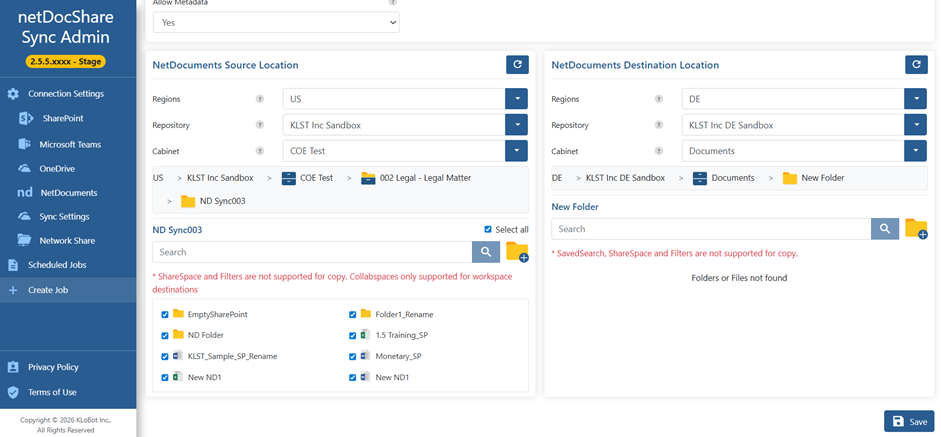Click the Cabinet help icon in destination
Viewport: 941px width, 437px height.
tap(659, 151)
